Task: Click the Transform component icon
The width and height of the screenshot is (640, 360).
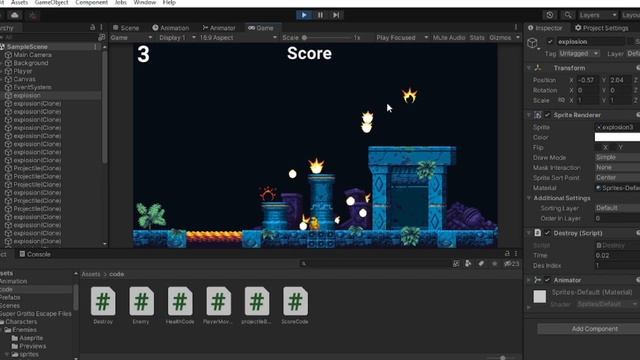Action: (x=538, y=68)
